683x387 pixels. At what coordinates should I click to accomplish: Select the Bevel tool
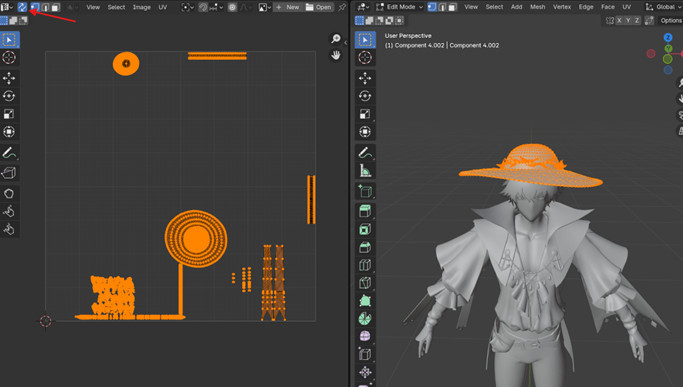pos(365,247)
